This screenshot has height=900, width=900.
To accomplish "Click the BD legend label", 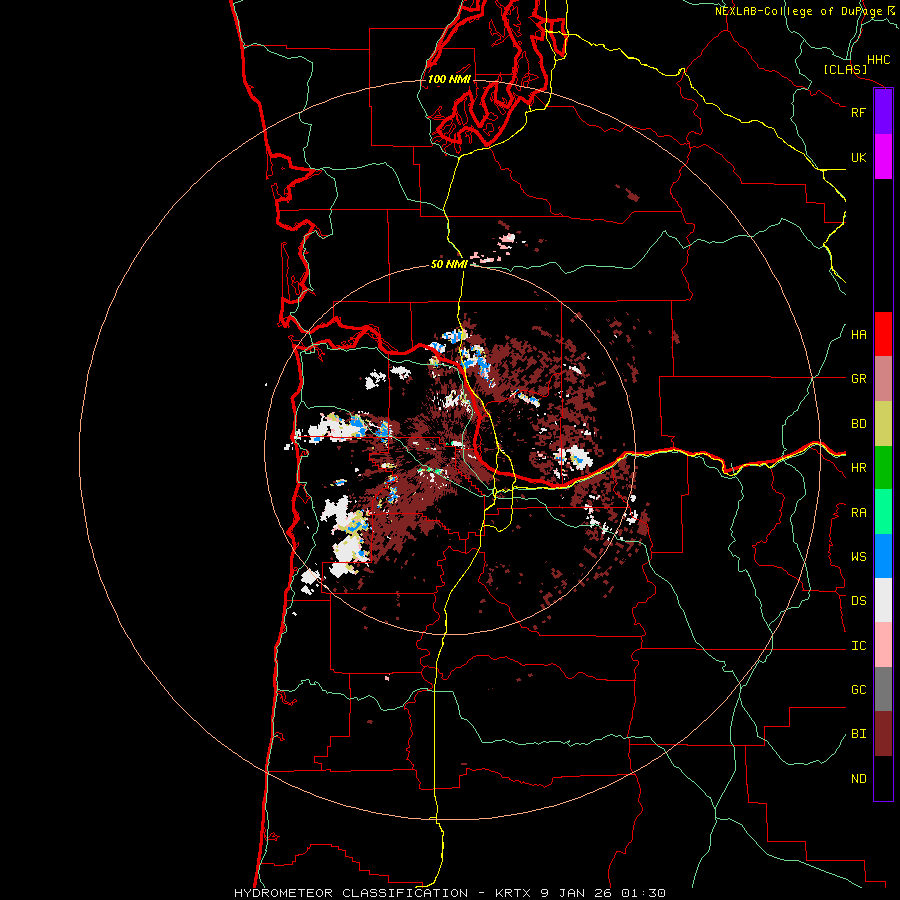I will [x=858, y=424].
